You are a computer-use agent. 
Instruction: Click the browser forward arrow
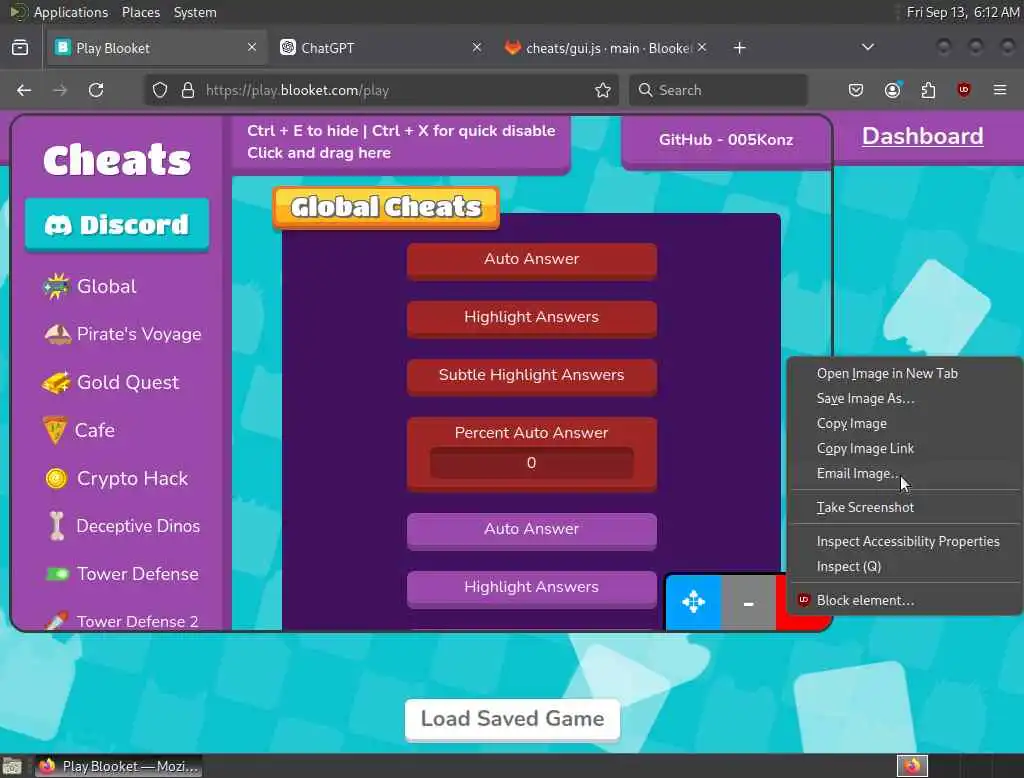60,90
